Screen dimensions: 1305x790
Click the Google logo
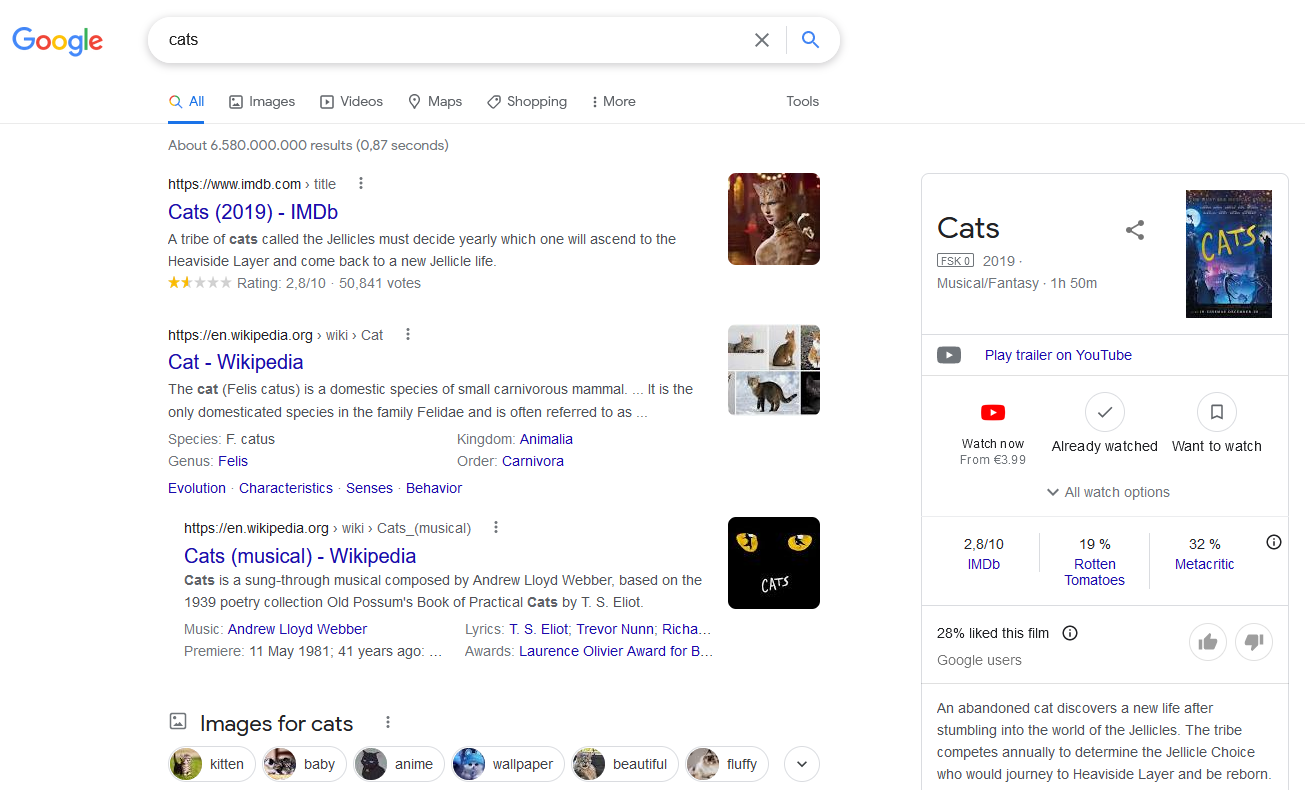pyautogui.click(x=58, y=40)
